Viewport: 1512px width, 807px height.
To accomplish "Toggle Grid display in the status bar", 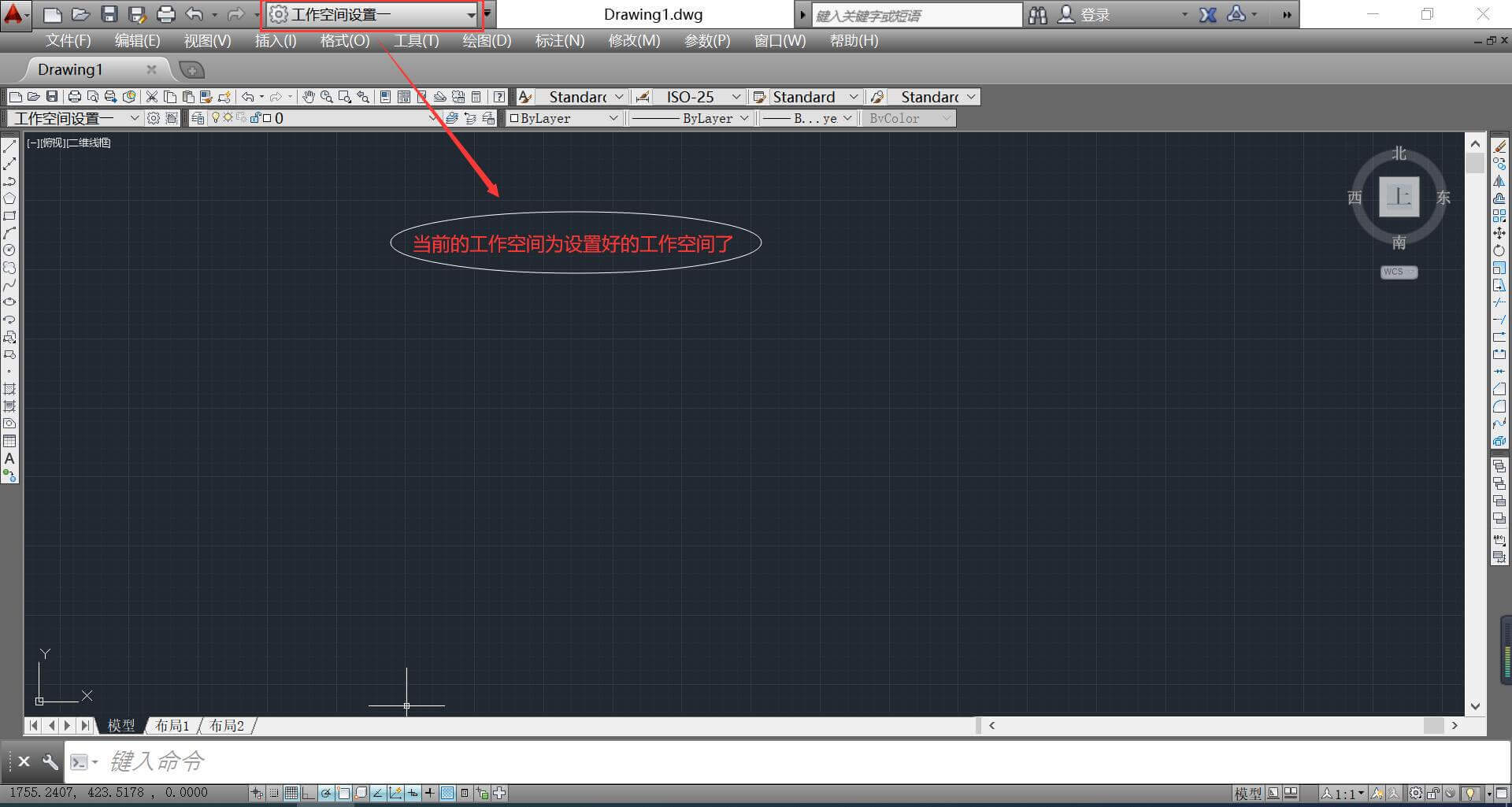I will click(291, 793).
